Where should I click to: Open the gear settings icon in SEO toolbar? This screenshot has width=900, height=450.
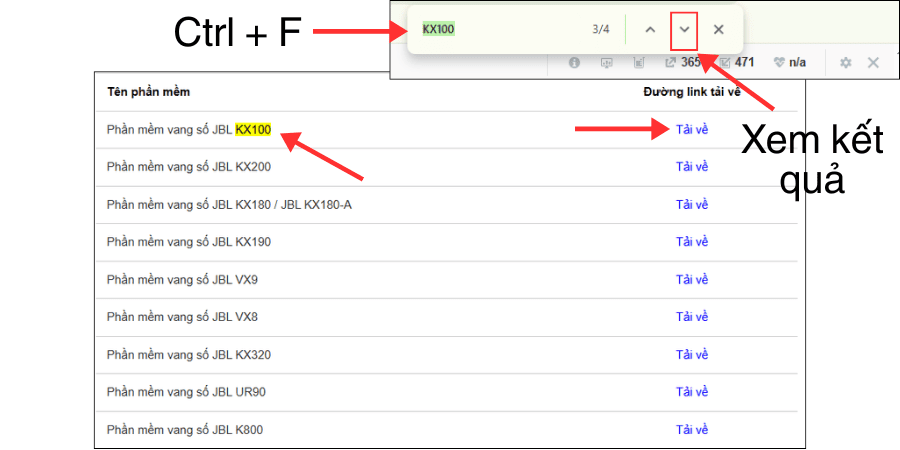pyautogui.click(x=845, y=63)
